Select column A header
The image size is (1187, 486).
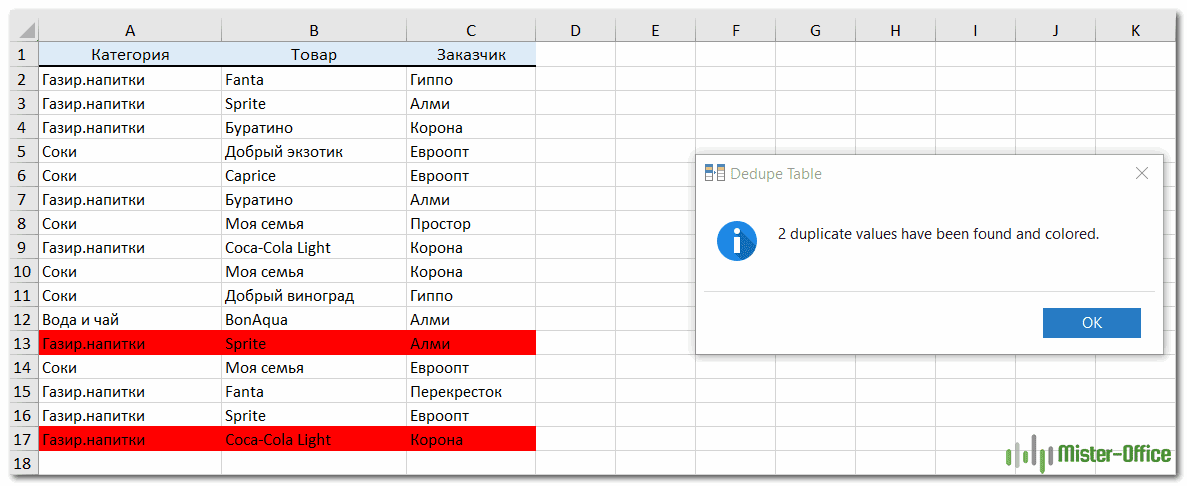[x=130, y=31]
